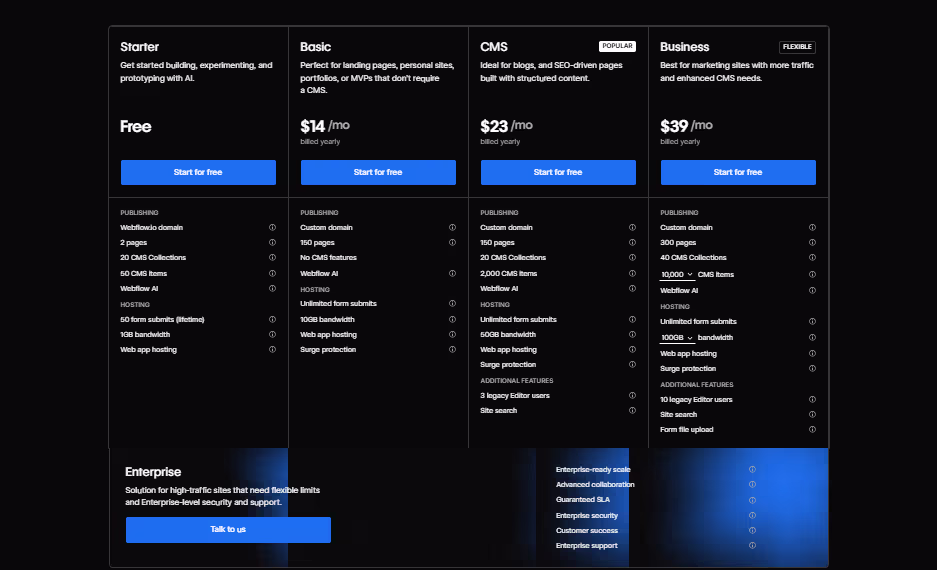This screenshot has height=570, width=937.
Task: Click info icon for CMS Custom domain
Action: tap(632, 227)
